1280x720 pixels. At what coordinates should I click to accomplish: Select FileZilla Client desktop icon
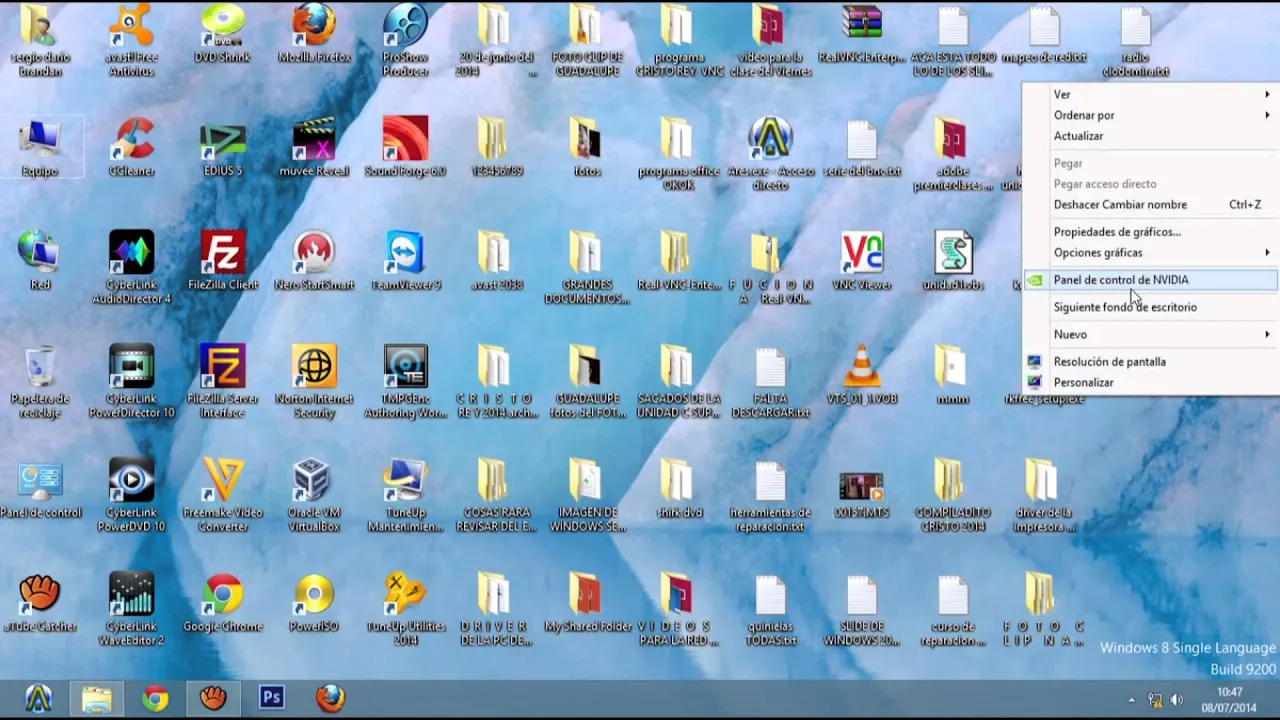223,261
